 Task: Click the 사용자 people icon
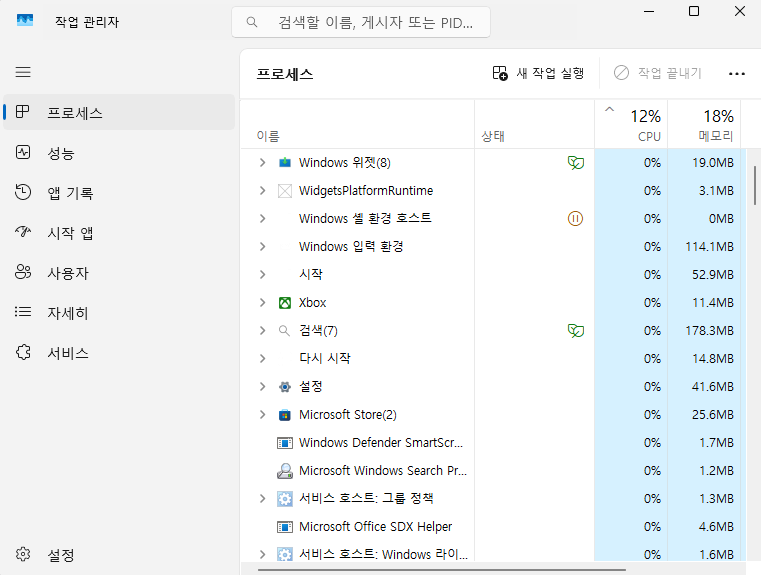[x=23, y=272]
